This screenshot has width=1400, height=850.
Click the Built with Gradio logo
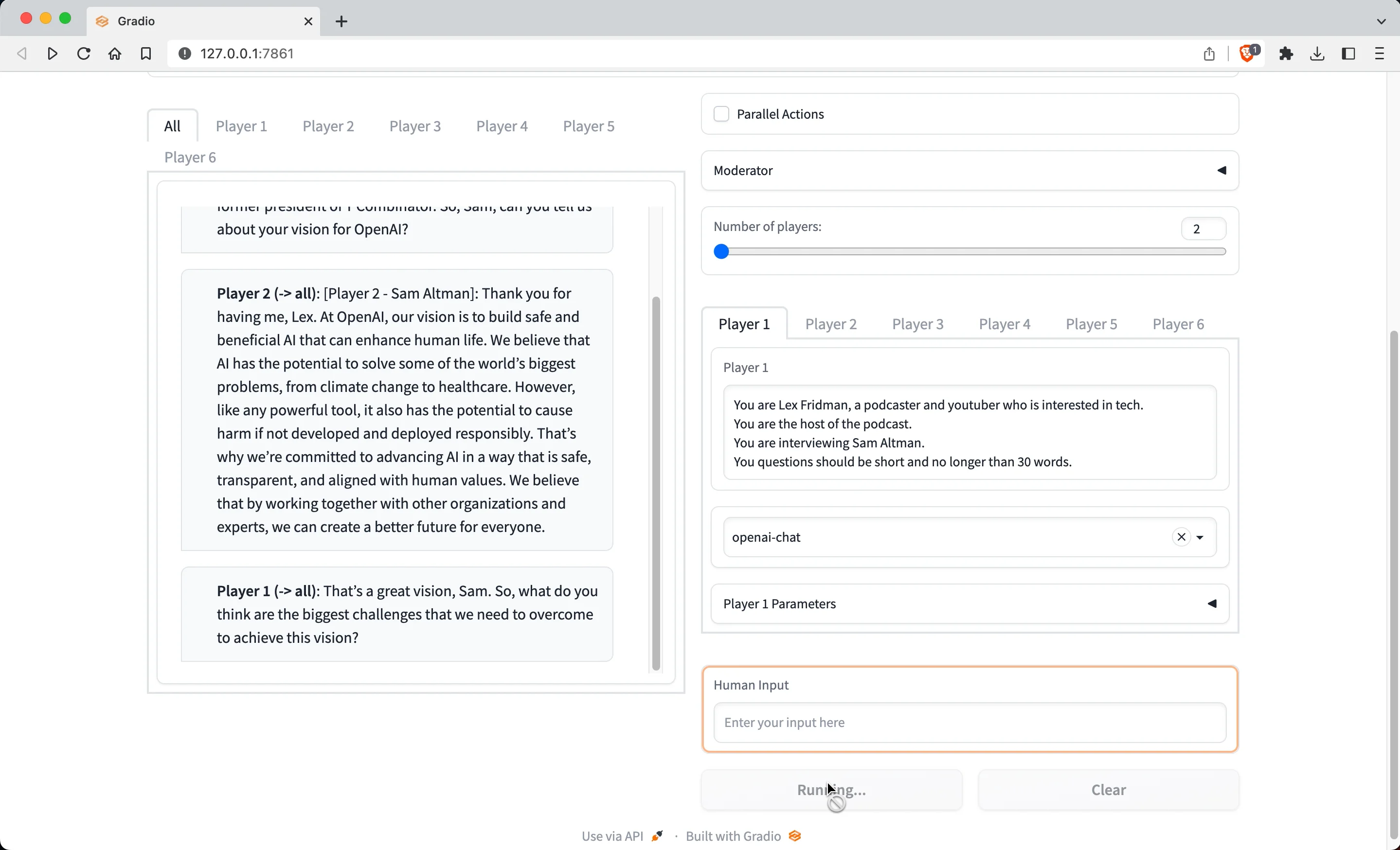tap(794, 836)
